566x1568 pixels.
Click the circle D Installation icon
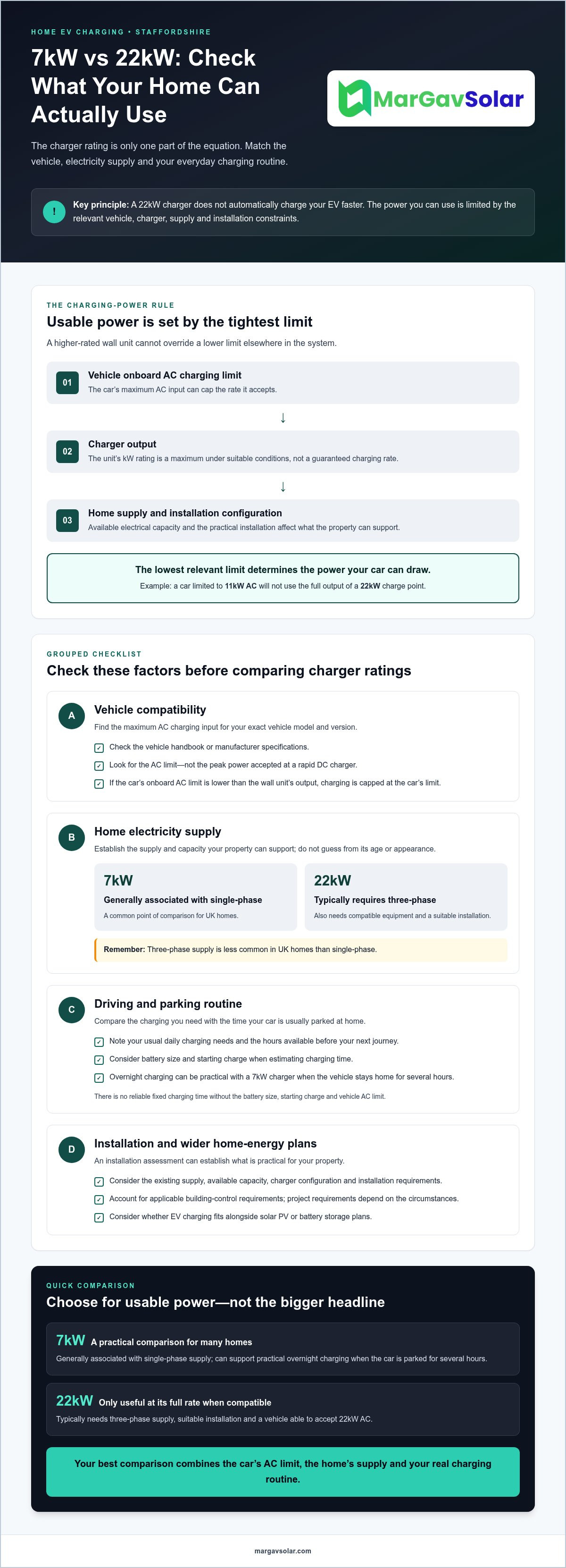(72, 1149)
